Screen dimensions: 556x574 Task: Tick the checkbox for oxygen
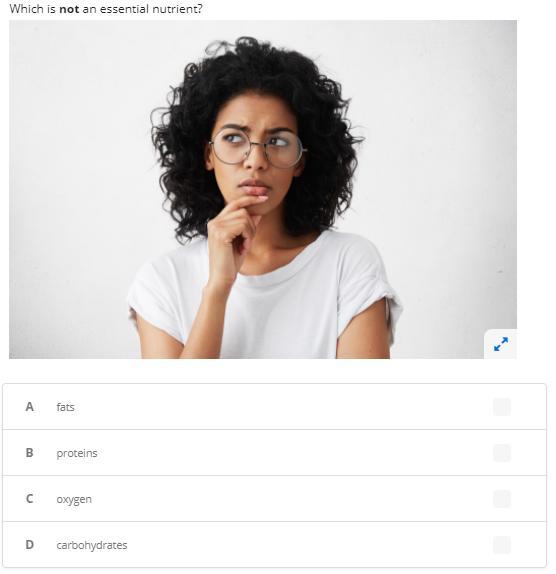click(x=501, y=499)
